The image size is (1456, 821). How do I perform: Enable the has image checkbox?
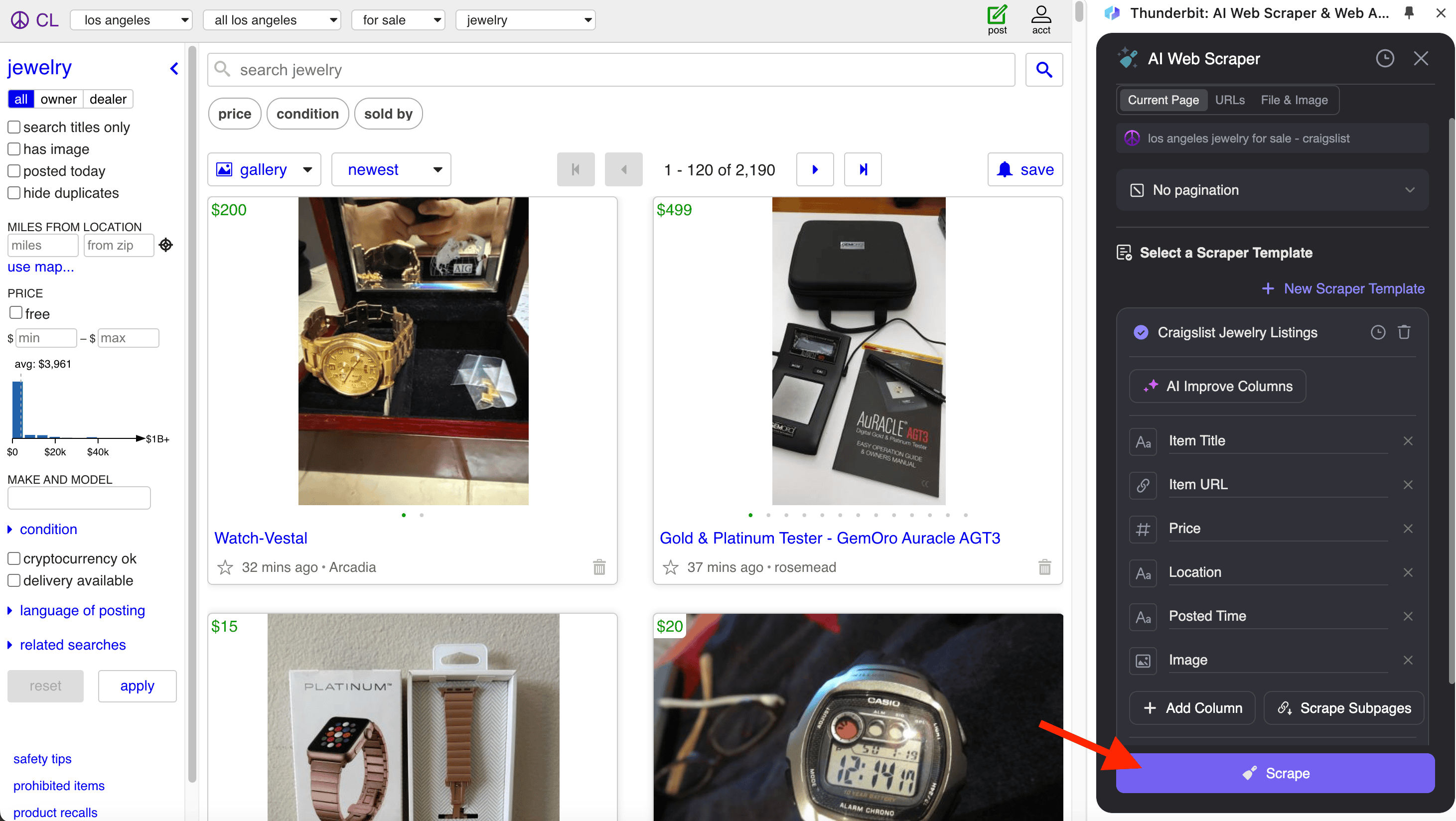(14, 149)
